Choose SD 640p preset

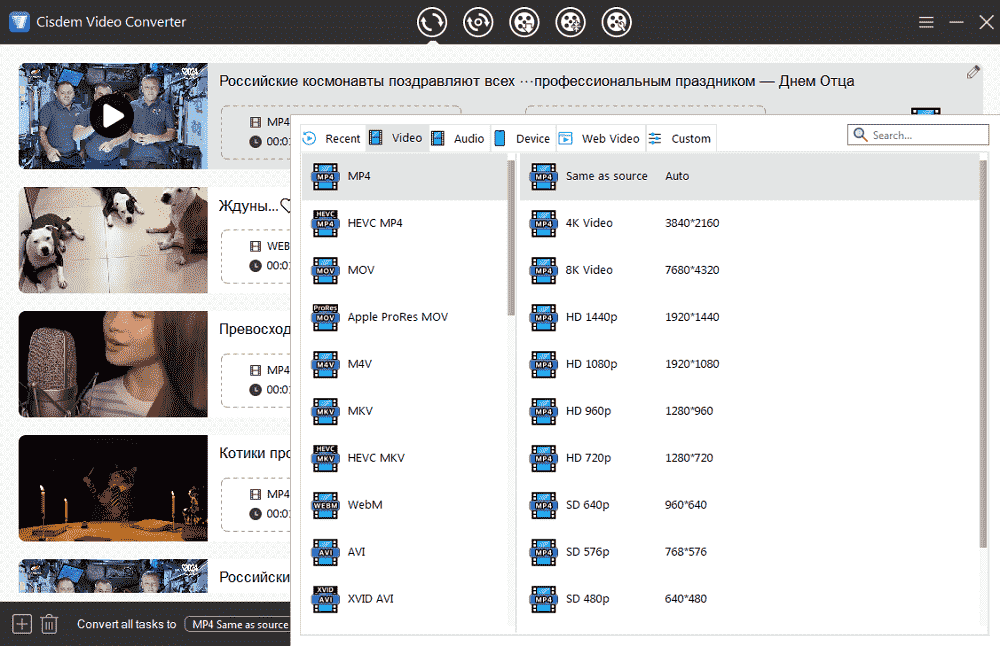749,505
